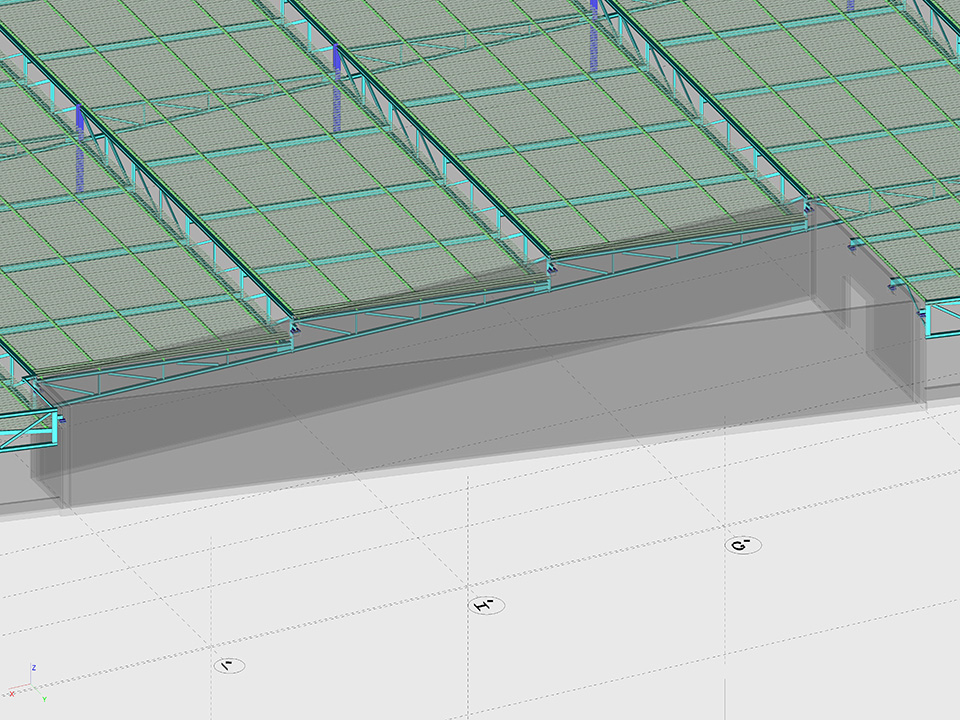The image size is (960, 720).
Task: Click the truss bearing at wall's right corner
Action: pyautogui.click(x=808, y=207)
